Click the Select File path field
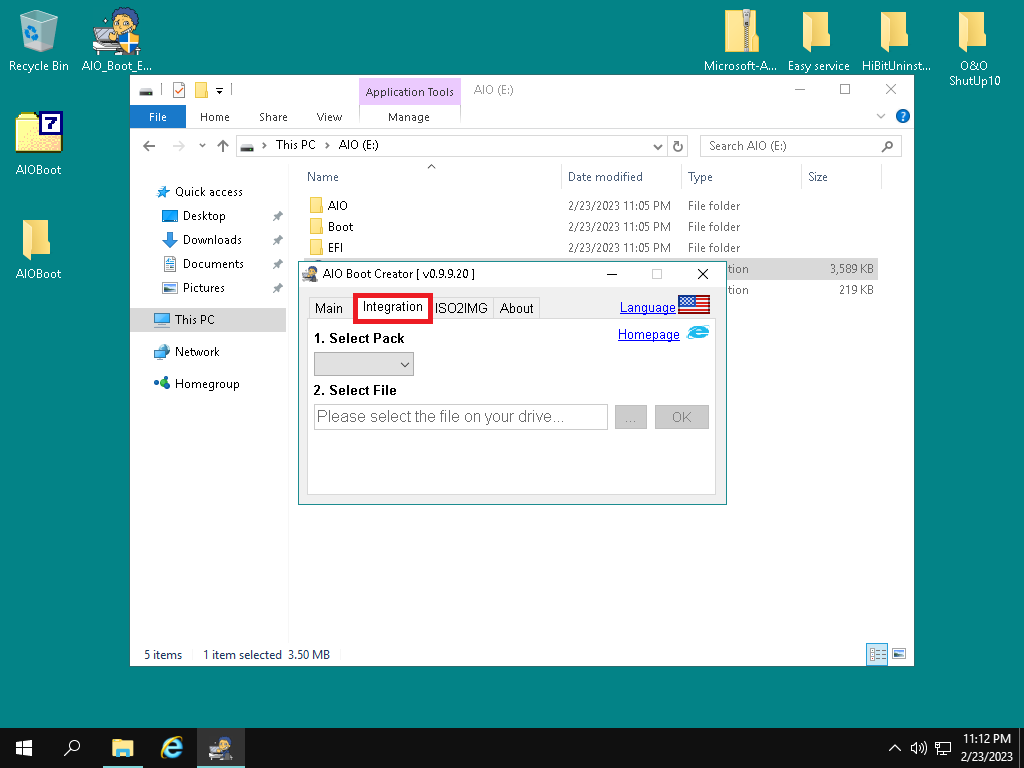 pyautogui.click(x=460, y=417)
